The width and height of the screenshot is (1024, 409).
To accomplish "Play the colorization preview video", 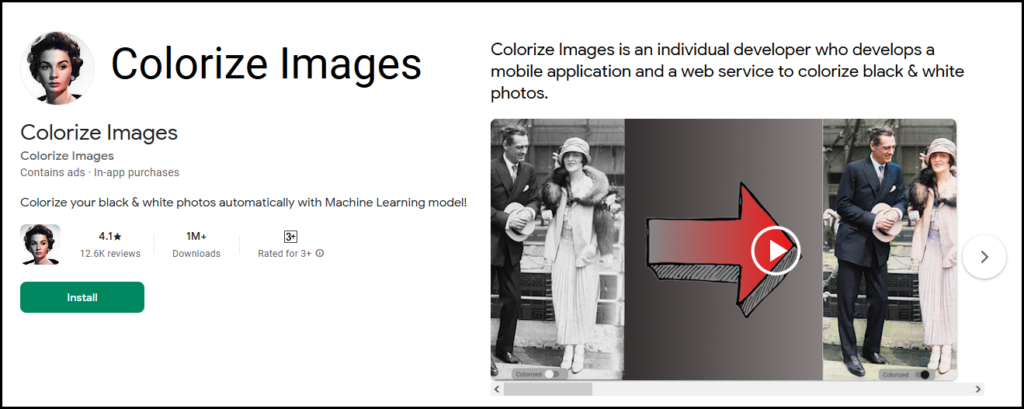I will pos(775,250).
